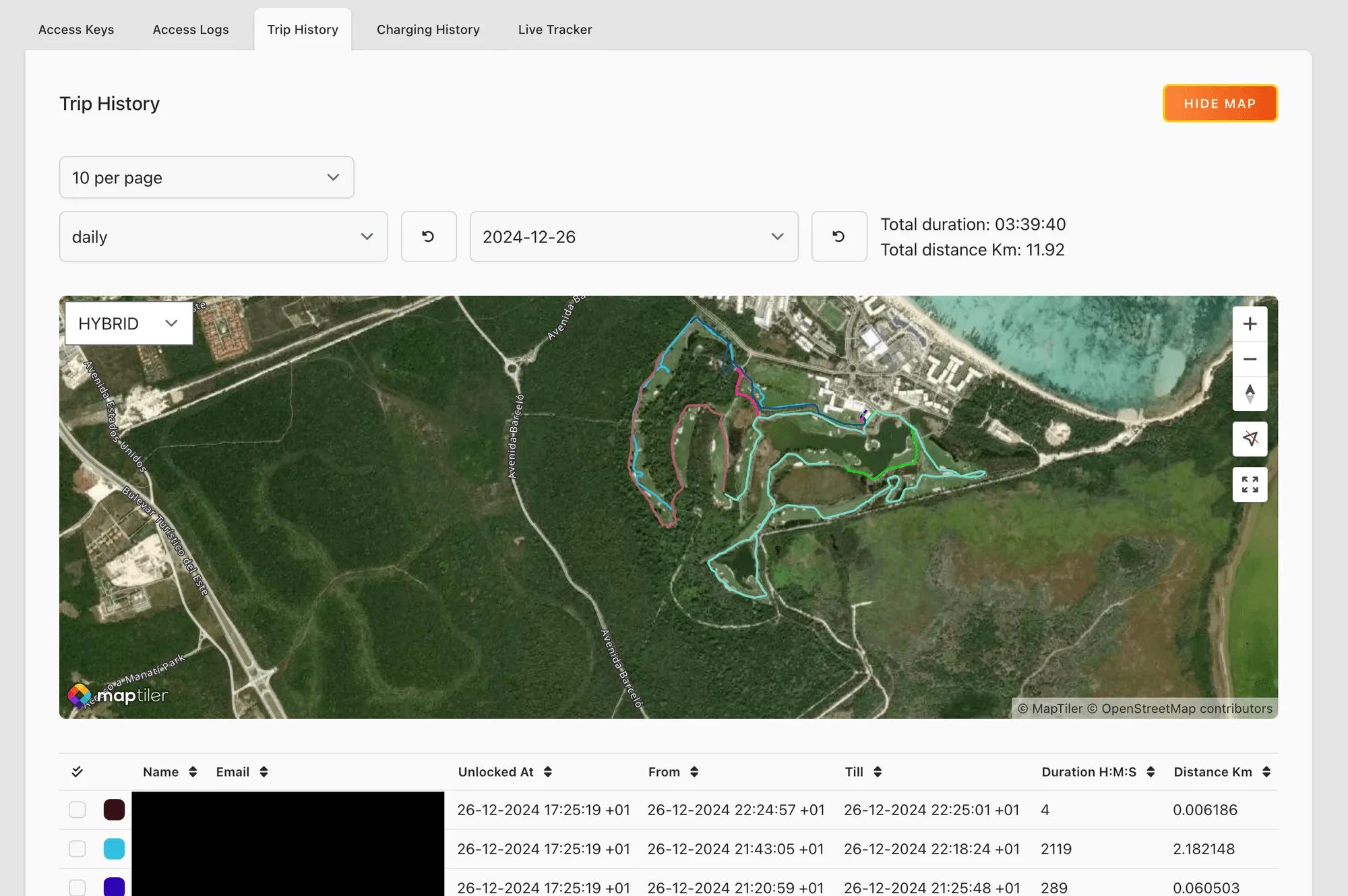The width and height of the screenshot is (1348, 896).
Task: Select the 21:43:05 trip row checkbox
Action: (78, 849)
